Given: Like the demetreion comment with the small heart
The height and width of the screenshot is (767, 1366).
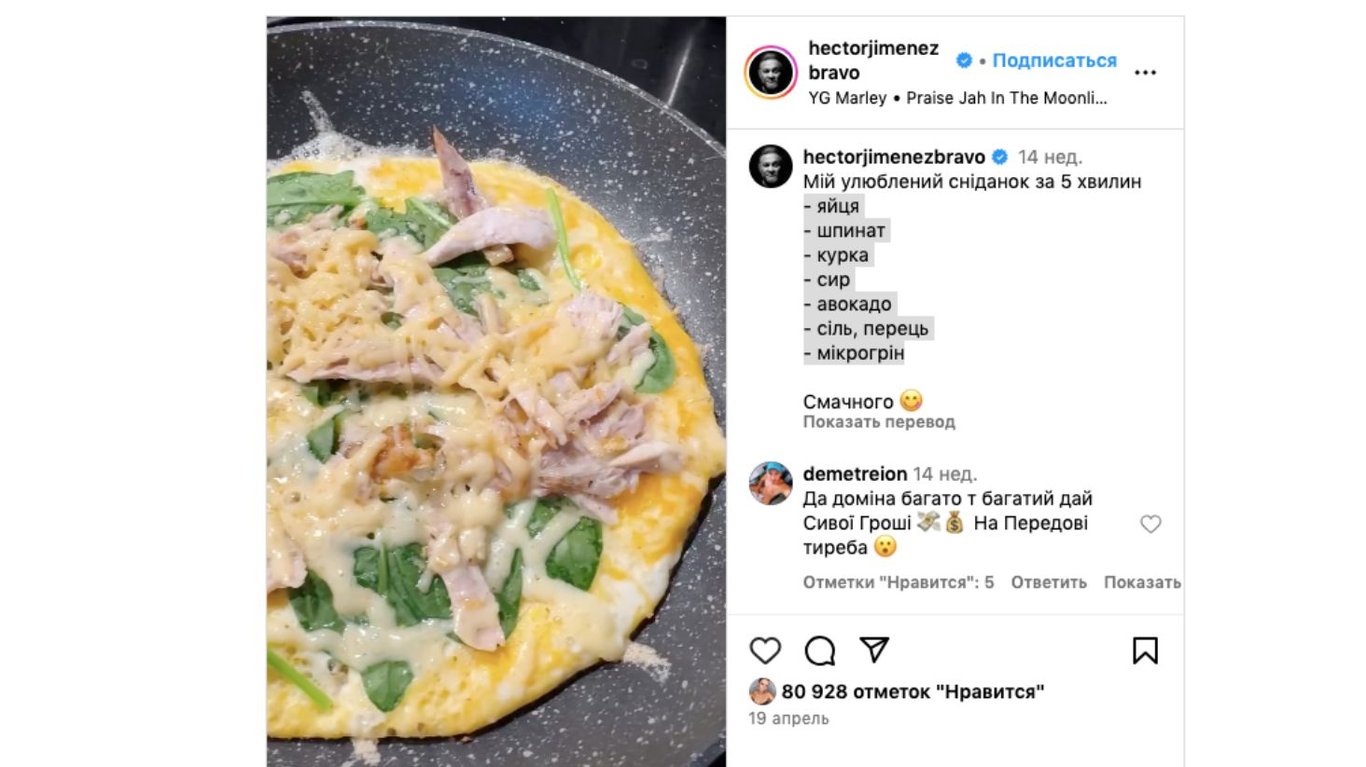Looking at the screenshot, I should click(1151, 524).
